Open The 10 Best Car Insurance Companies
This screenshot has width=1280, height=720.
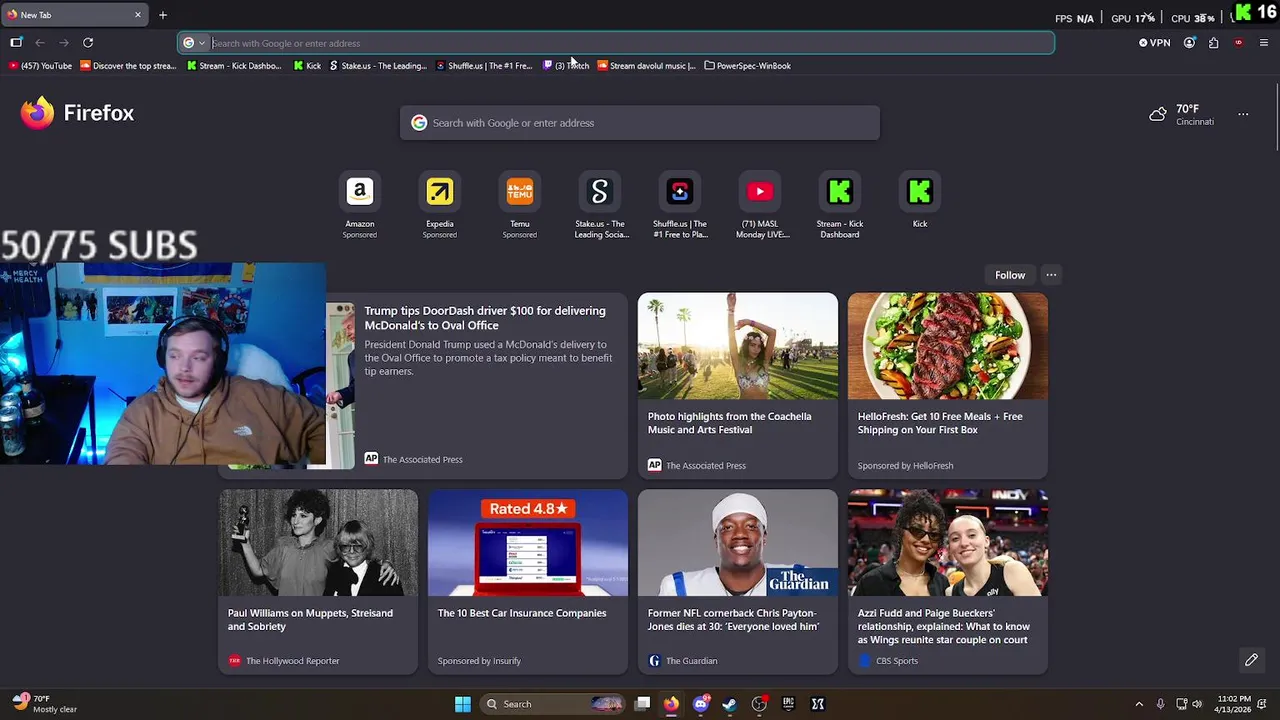522,613
